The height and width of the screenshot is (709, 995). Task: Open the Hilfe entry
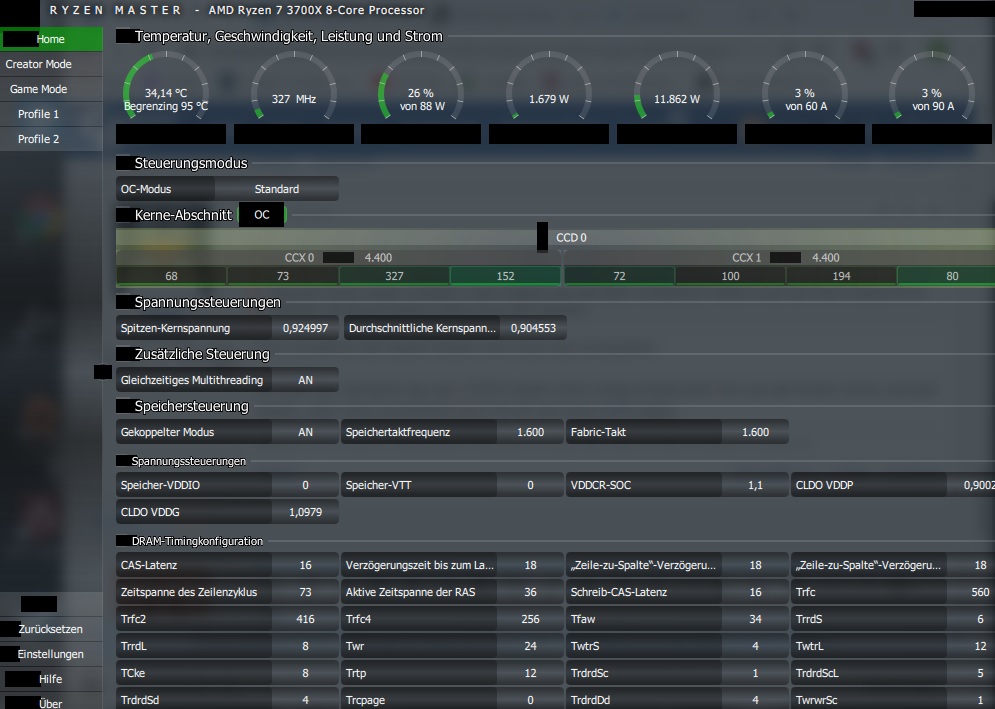pyautogui.click(x=51, y=679)
